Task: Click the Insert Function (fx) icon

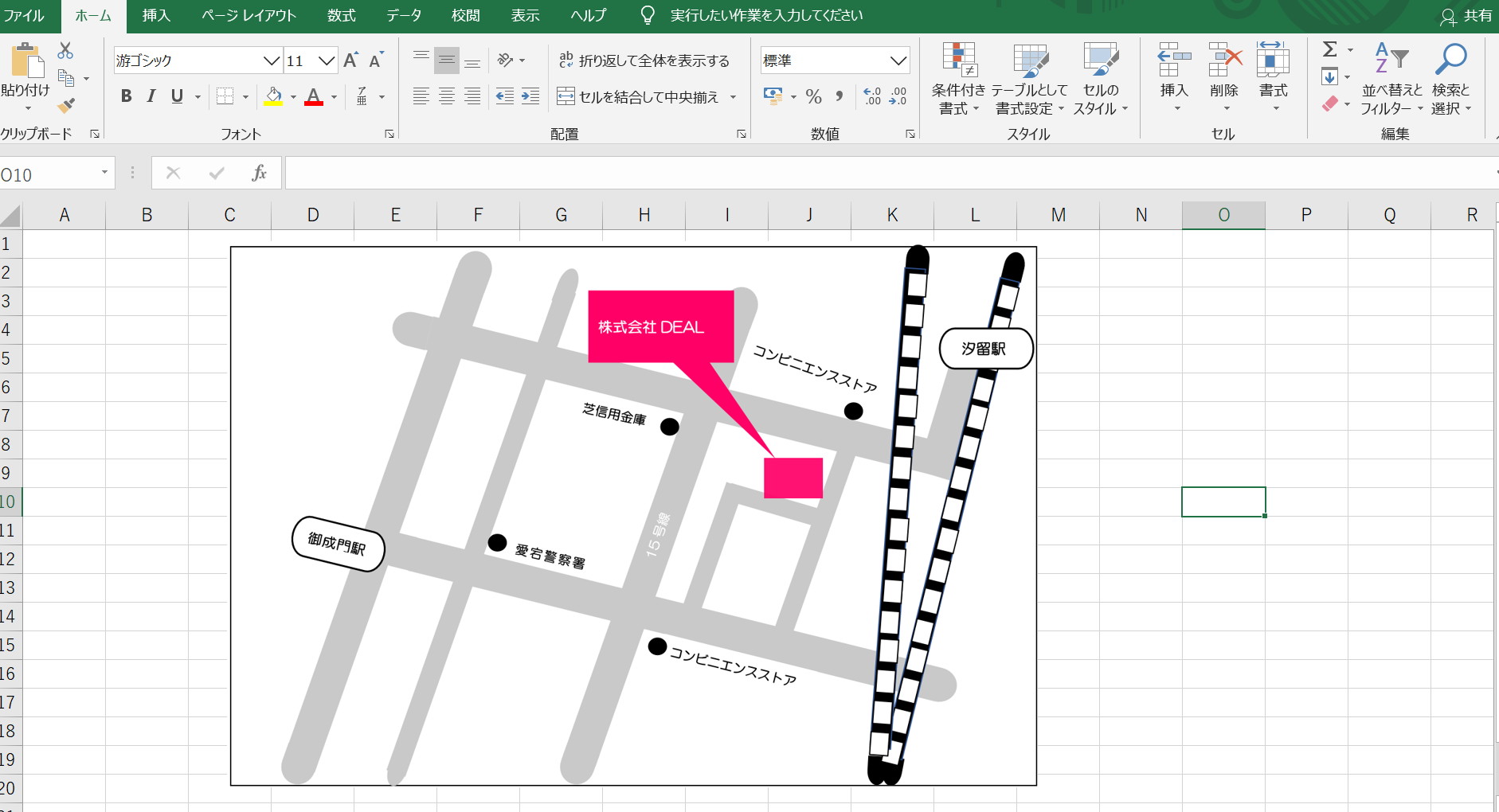Action: coord(260,173)
